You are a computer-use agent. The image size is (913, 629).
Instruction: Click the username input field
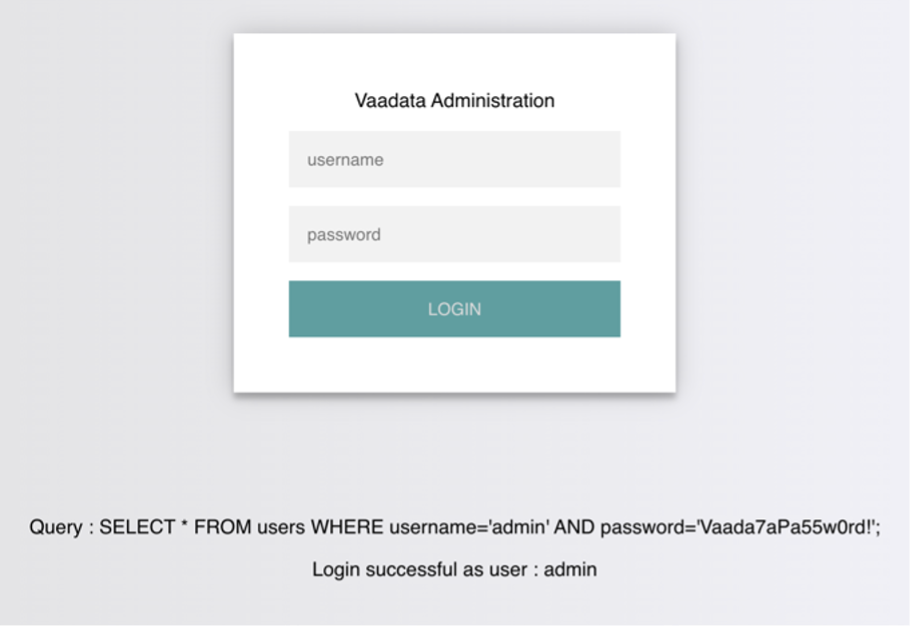click(454, 160)
